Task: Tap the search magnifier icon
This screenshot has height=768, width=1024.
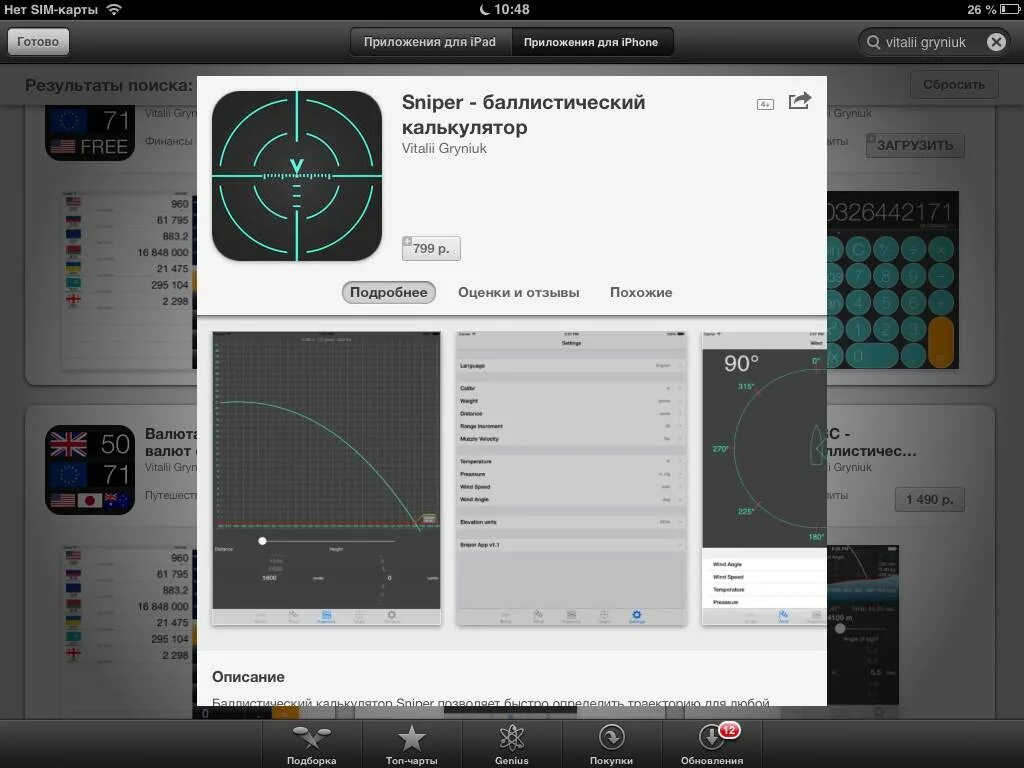Action: [x=873, y=42]
